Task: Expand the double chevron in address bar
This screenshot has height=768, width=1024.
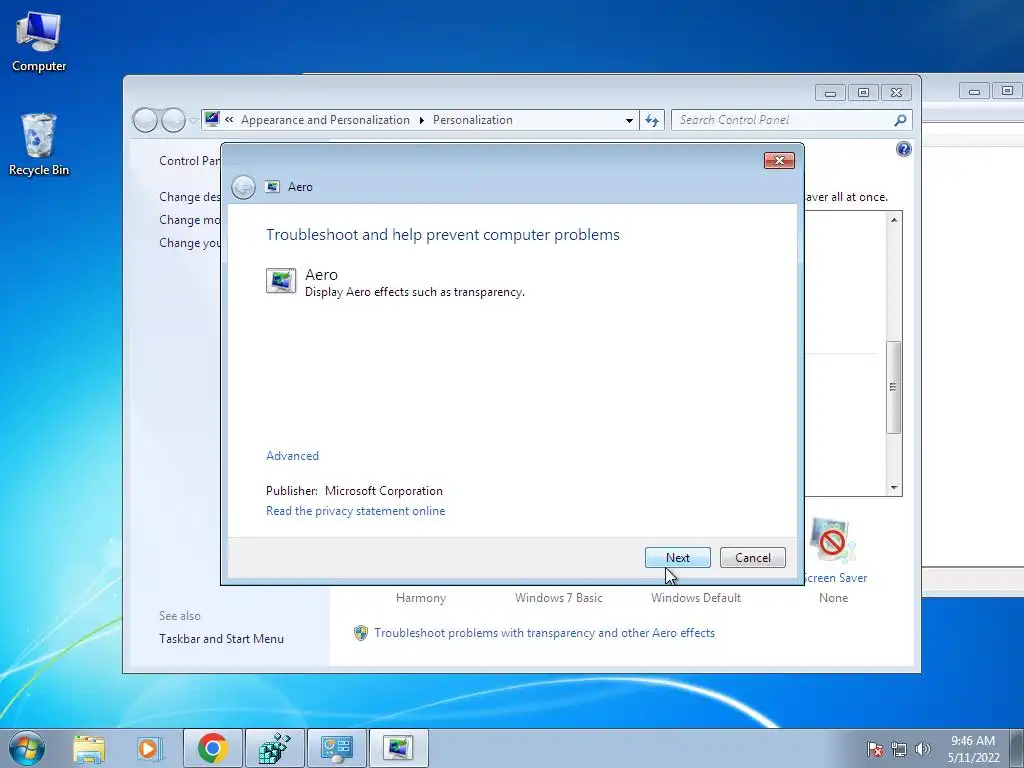Action: coord(229,120)
